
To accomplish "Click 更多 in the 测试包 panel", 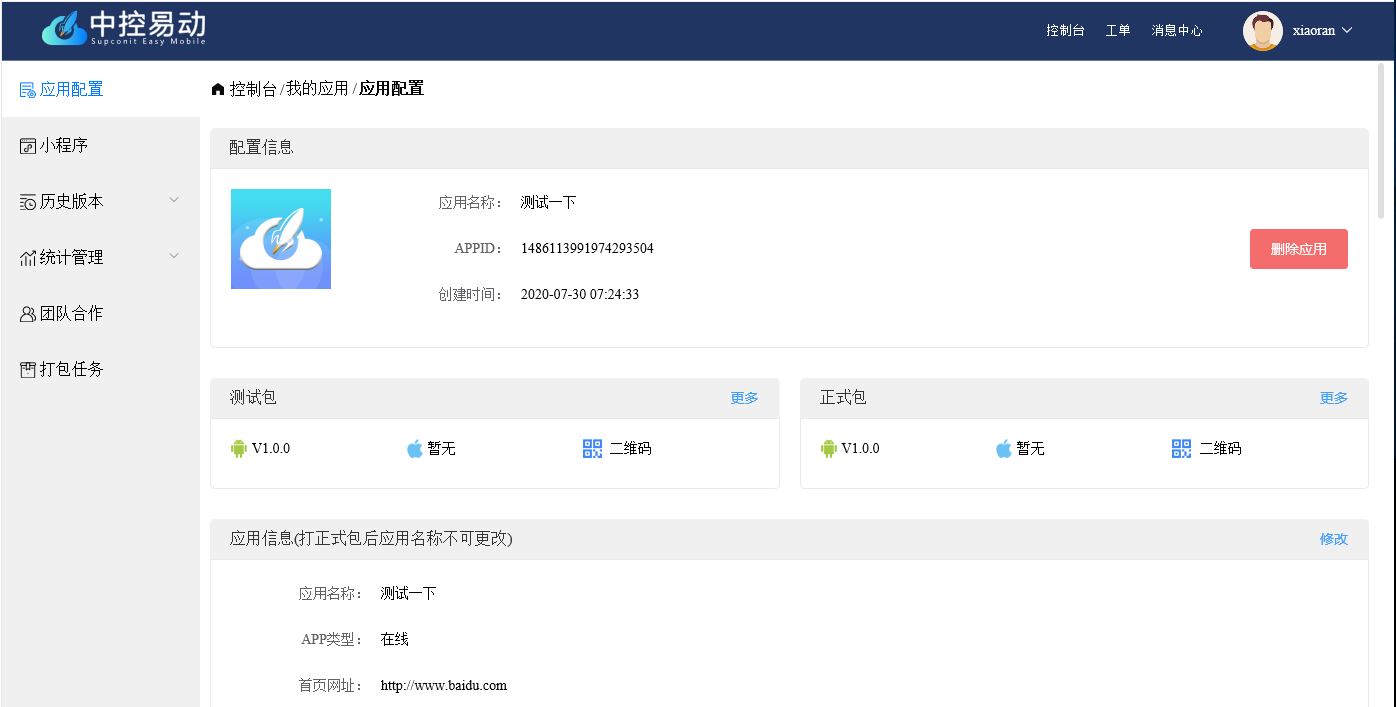I will pos(744,398).
